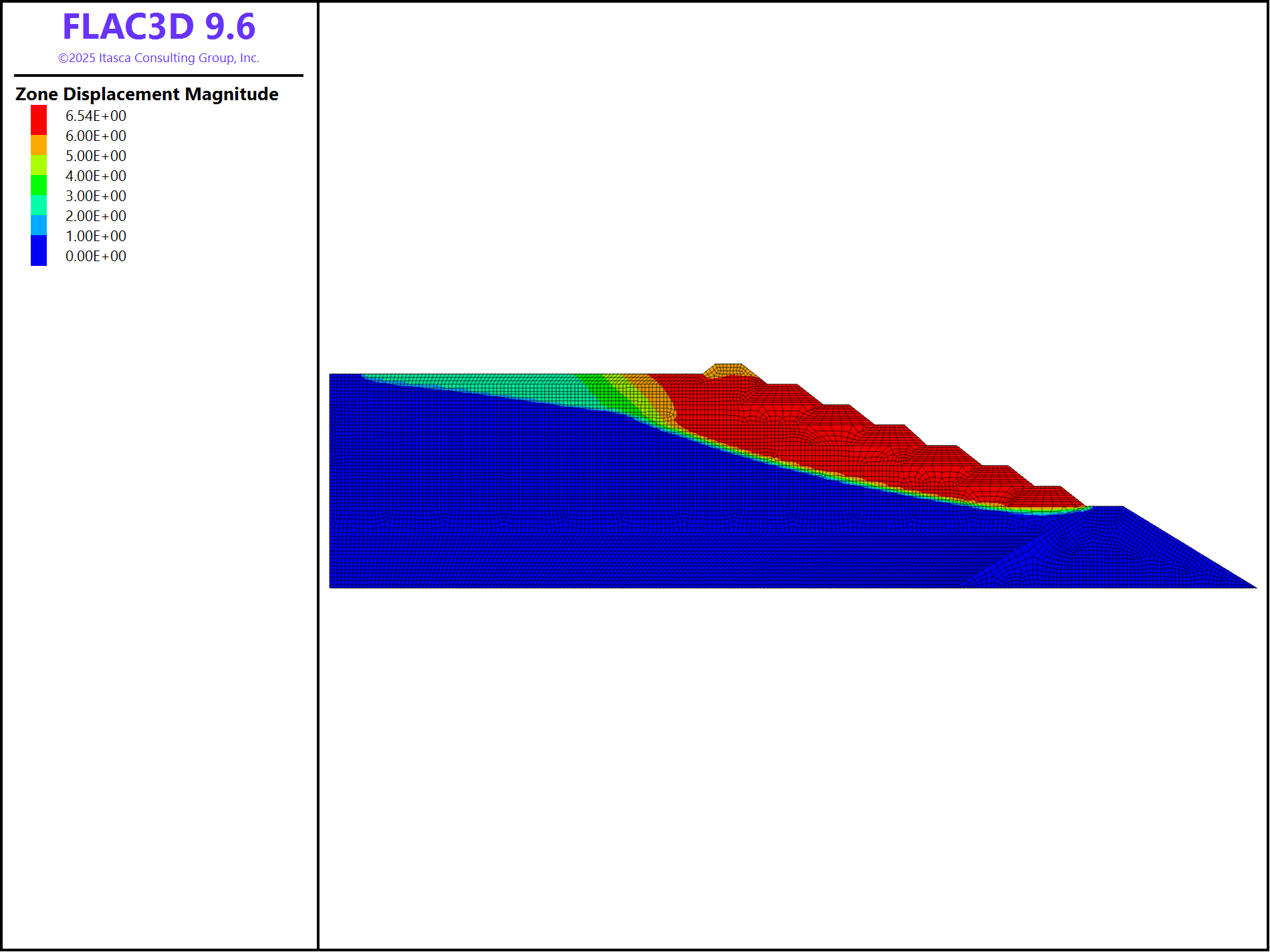Click the 3.00E+00 legend value label
Screen dimensions: 1270x952
[96, 196]
